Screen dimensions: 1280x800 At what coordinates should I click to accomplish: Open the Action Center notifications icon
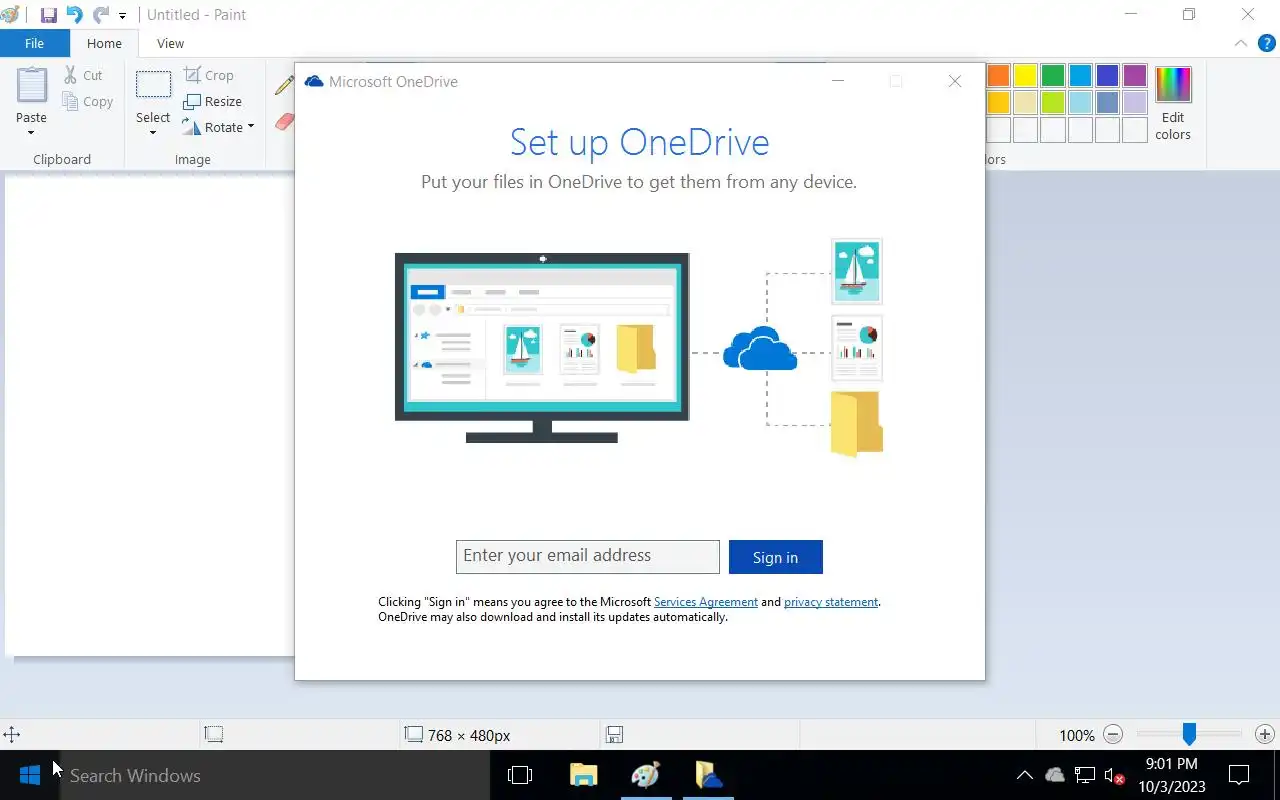tap(1239, 775)
